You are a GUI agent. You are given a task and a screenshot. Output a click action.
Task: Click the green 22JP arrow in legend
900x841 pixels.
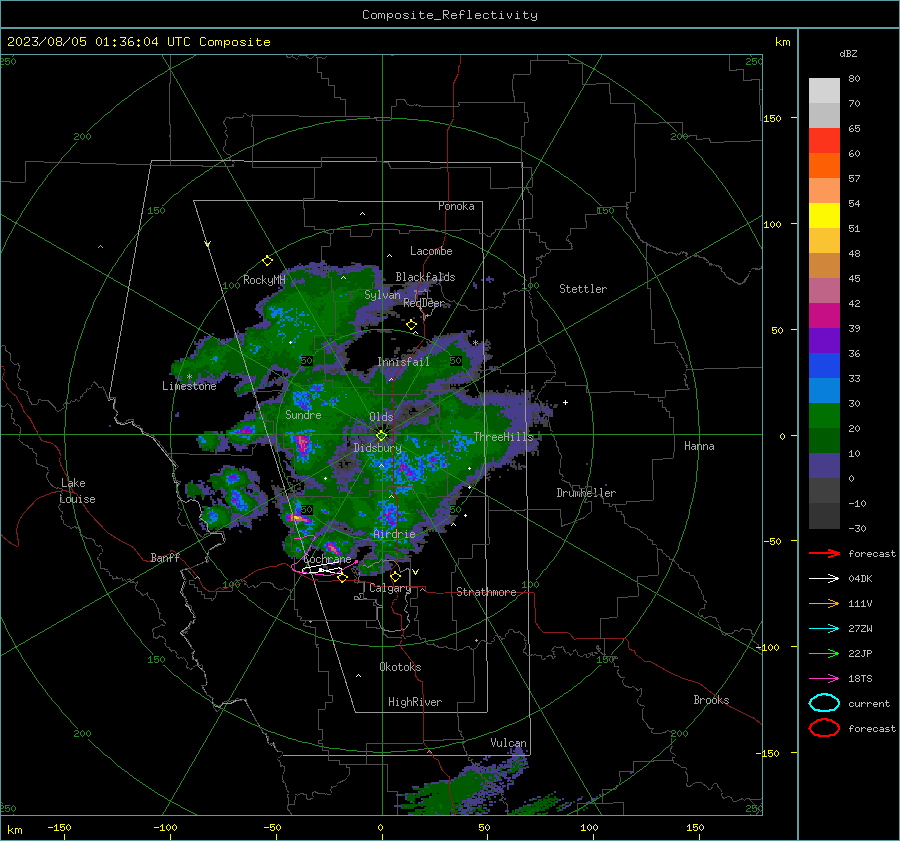coord(824,653)
